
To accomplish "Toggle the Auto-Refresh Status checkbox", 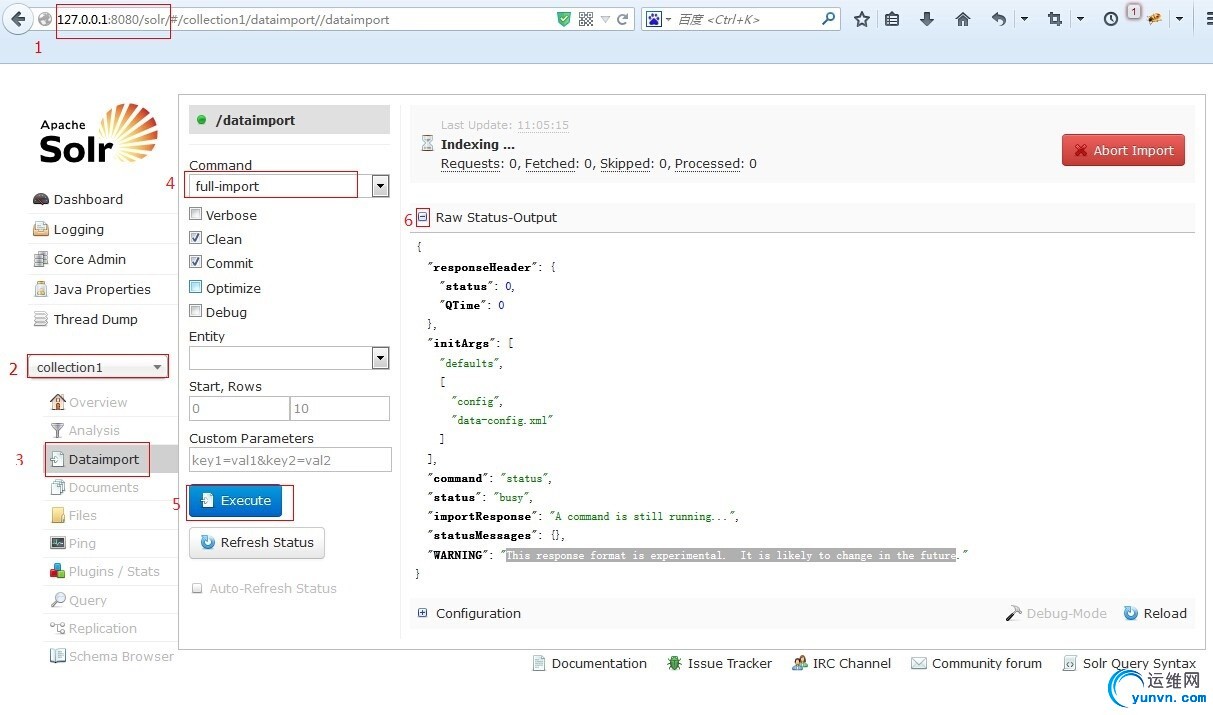I will click(197, 588).
